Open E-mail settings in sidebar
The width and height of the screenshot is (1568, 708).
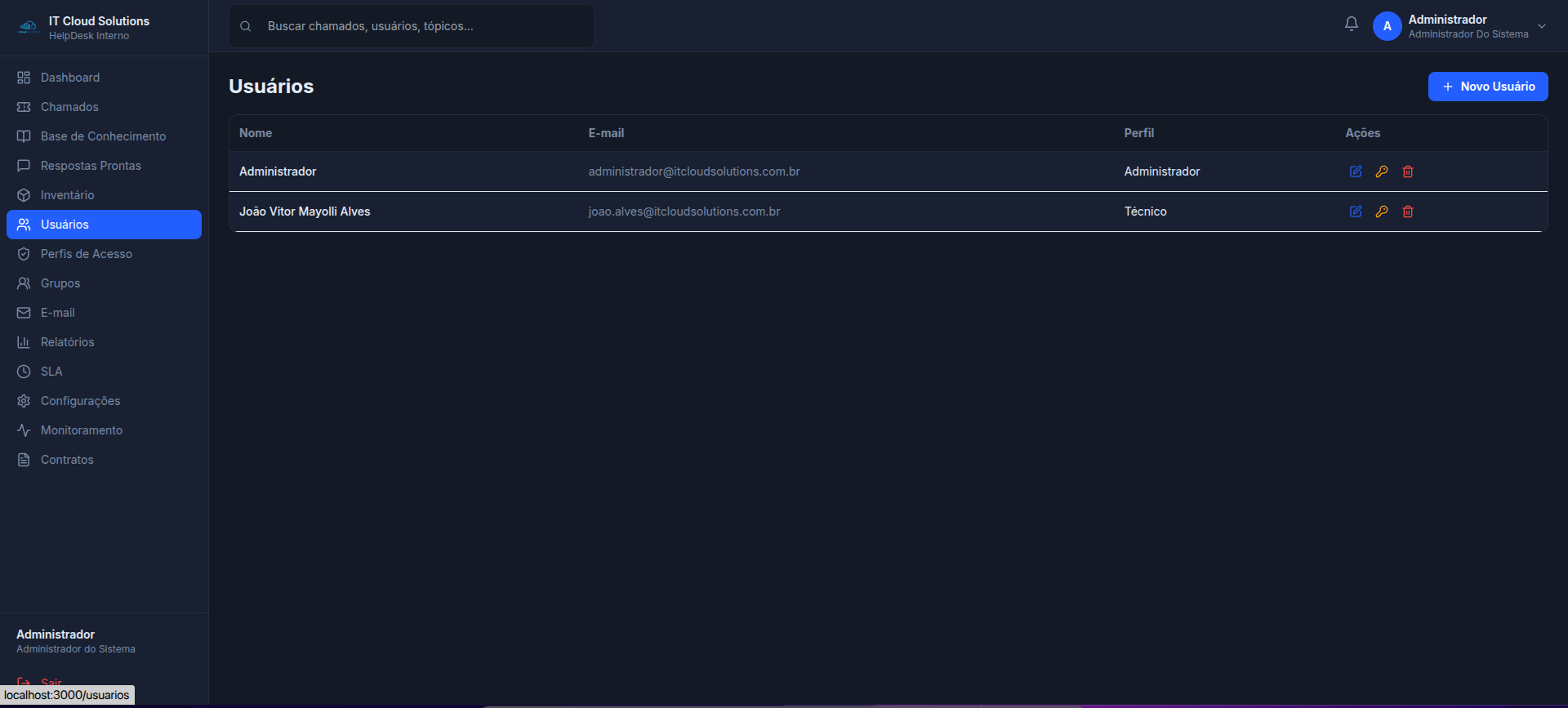point(104,313)
